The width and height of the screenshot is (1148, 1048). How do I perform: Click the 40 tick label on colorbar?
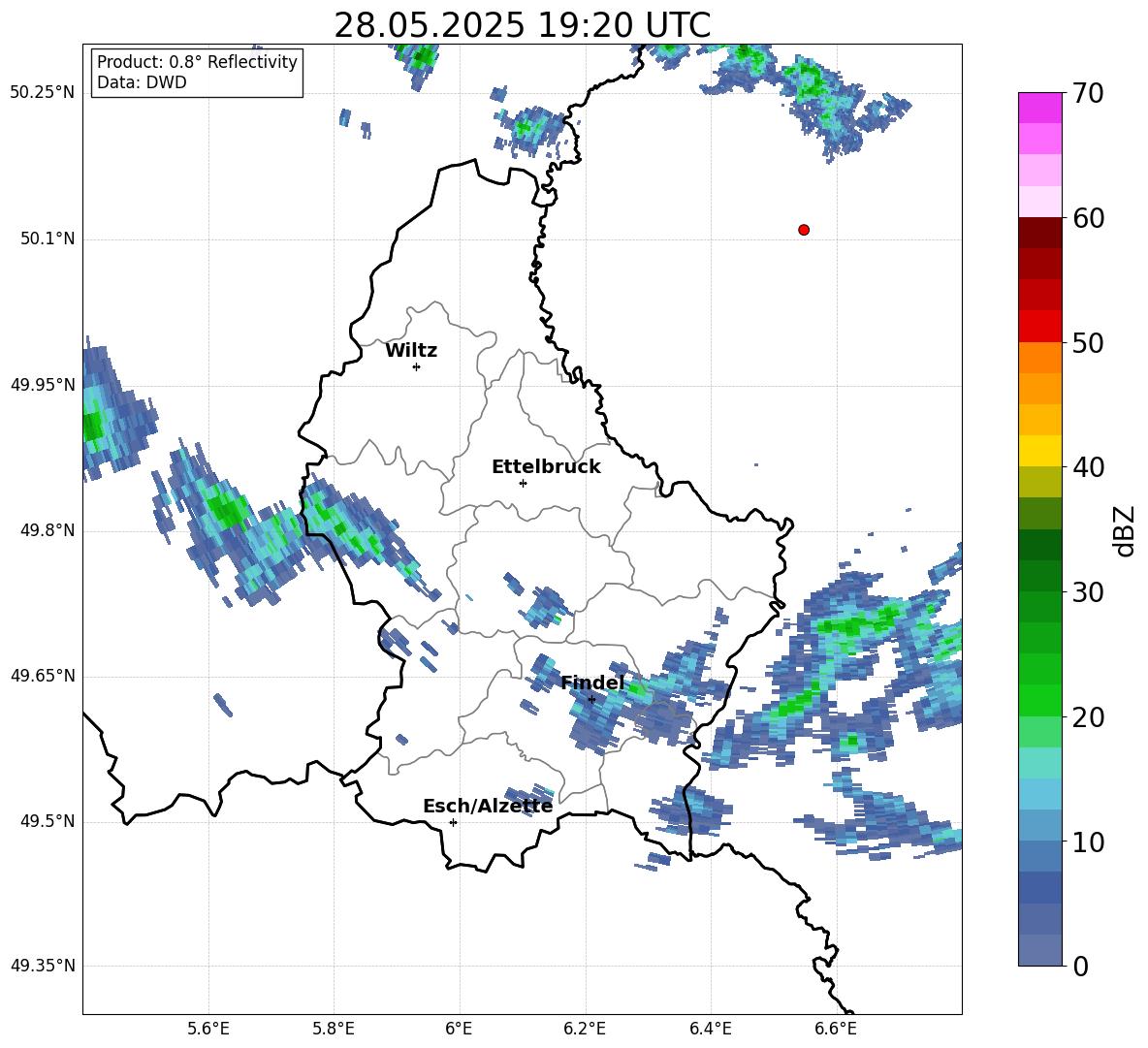click(1088, 467)
